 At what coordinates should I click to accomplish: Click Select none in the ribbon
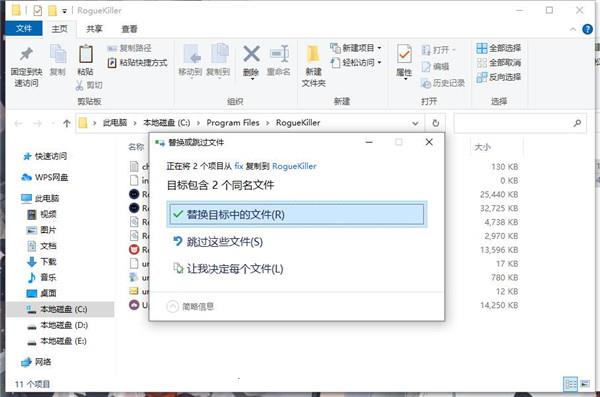coord(499,63)
